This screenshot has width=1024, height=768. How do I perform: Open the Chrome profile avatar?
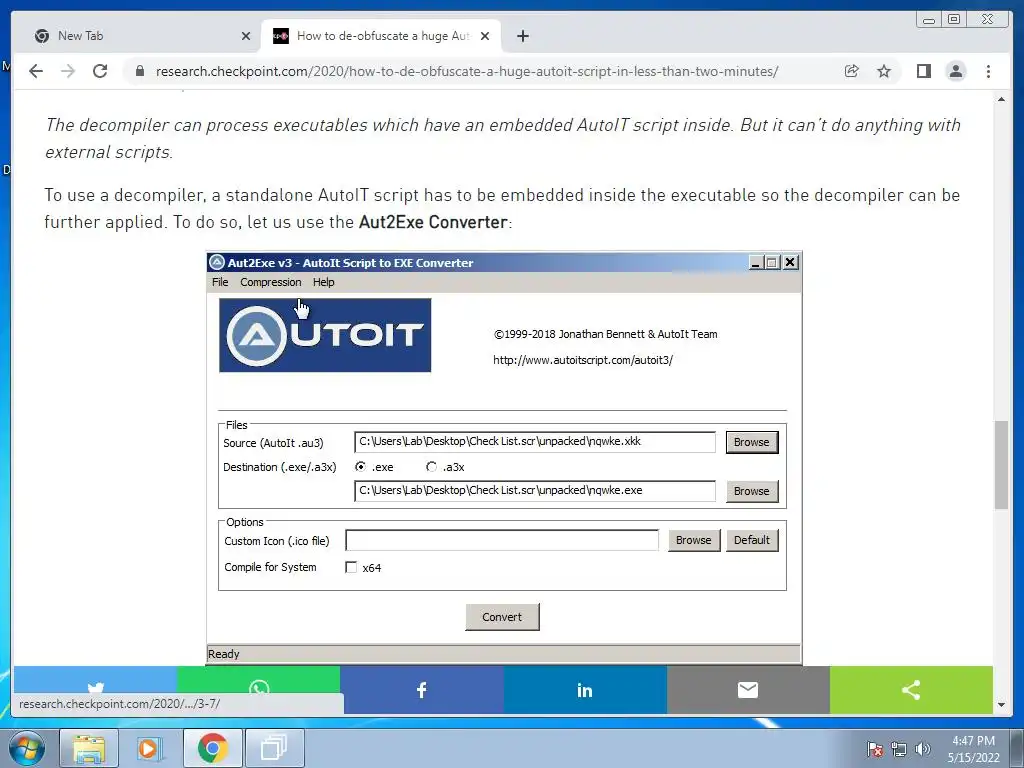pyautogui.click(x=956, y=71)
